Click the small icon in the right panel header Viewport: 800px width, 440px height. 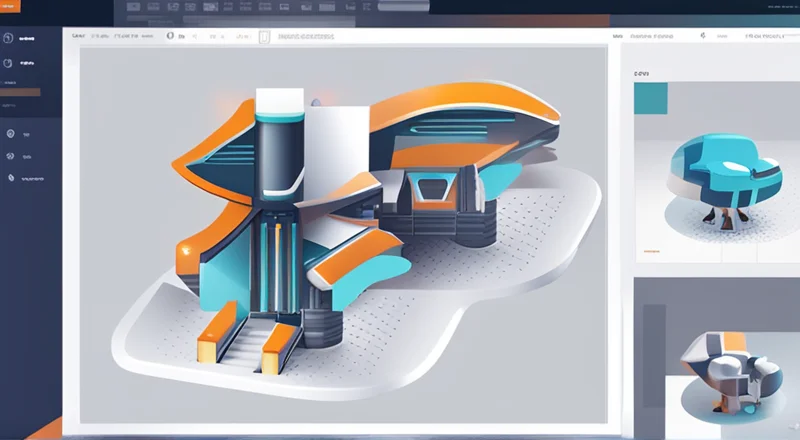tap(703, 37)
